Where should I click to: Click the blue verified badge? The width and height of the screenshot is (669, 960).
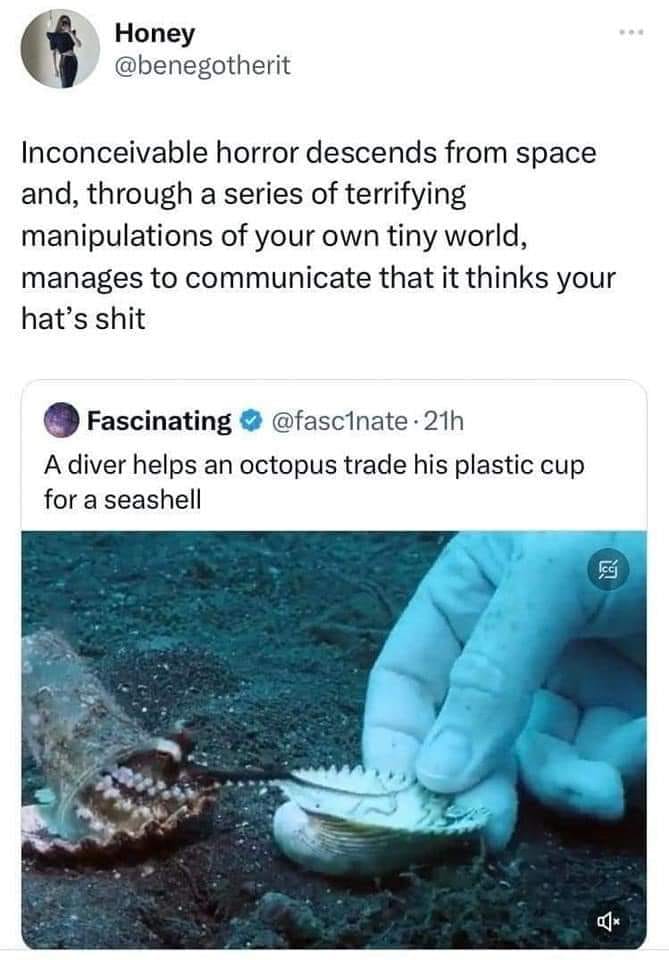[249, 421]
